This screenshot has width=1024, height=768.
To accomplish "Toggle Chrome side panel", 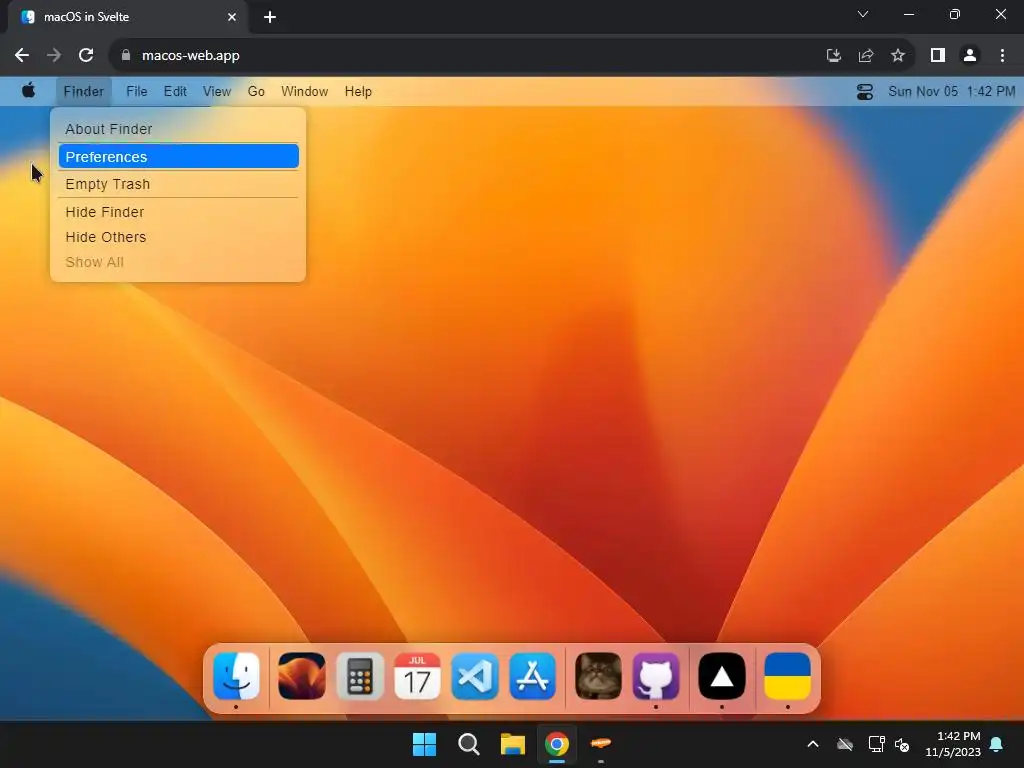I will point(938,56).
